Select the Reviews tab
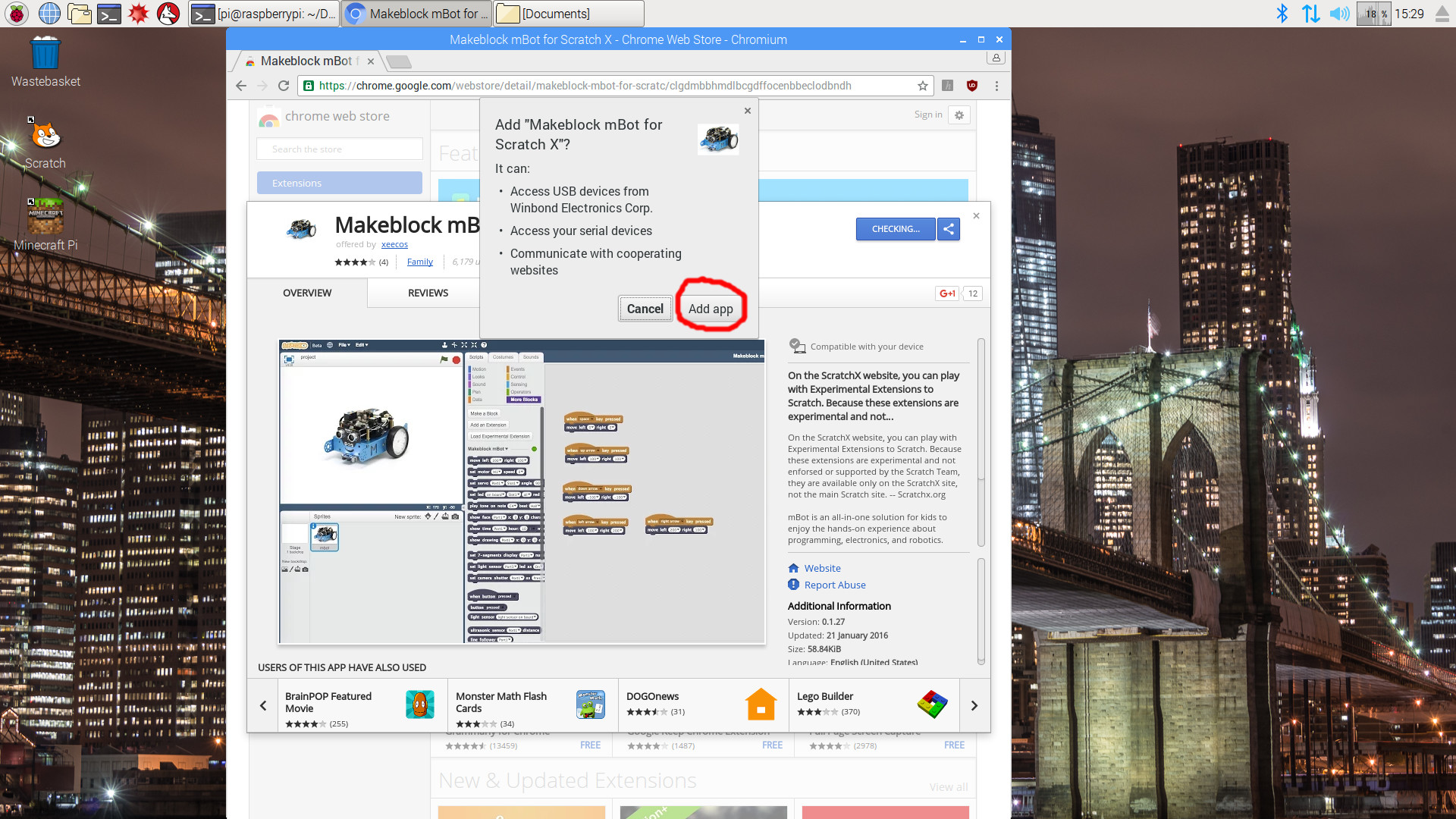Image resolution: width=1456 pixels, height=819 pixels. point(428,292)
